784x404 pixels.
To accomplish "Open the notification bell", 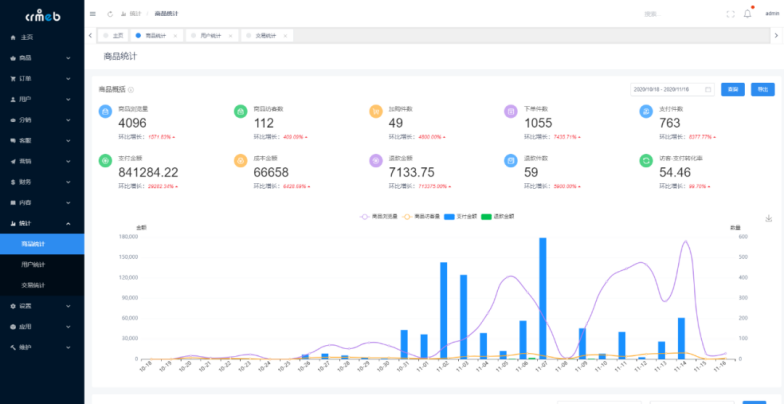I will 747,14.
